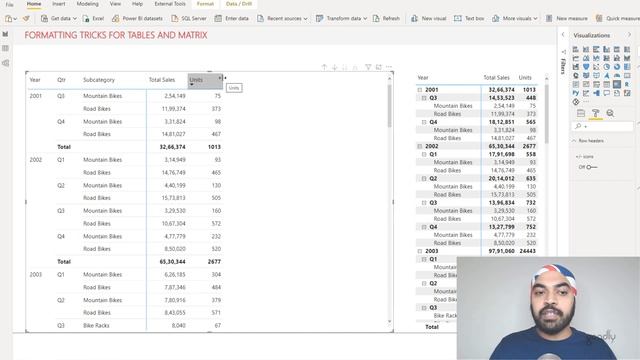Click the Get more visuals ellipsis in Visualizations

coord(586,102)
